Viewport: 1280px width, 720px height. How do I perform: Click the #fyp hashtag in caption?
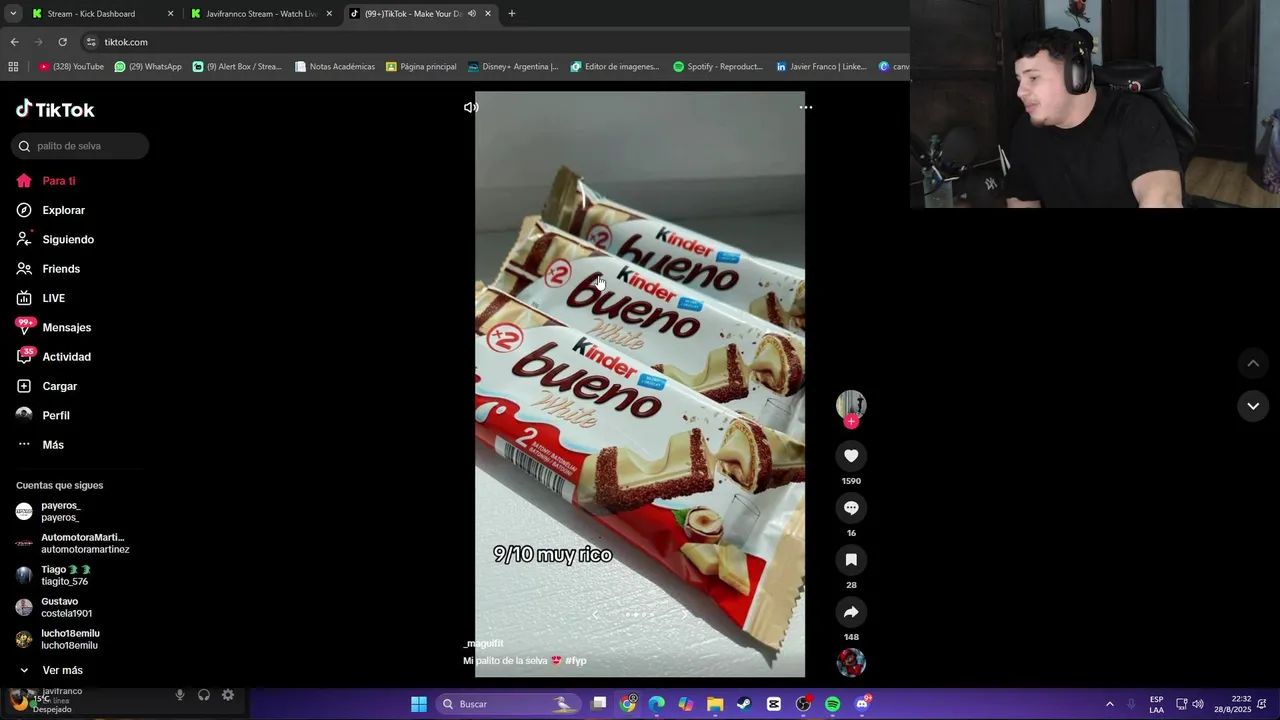pyautogui.click(x=576, y=661)
